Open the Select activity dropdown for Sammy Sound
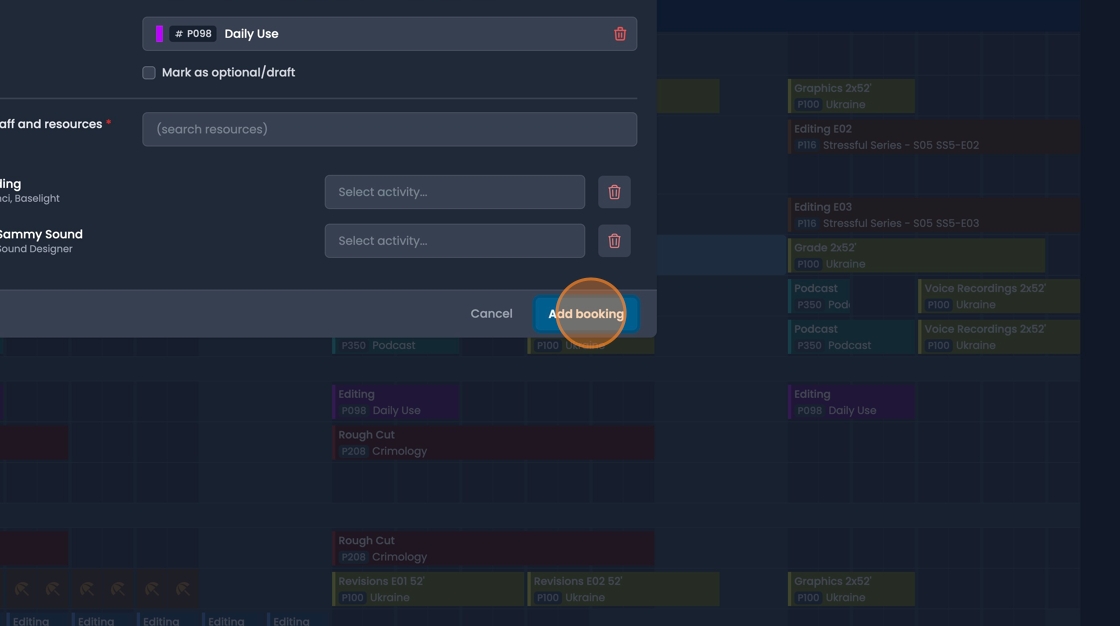Image resolution: width=1120 pixels, height=626 pixels. click(x=454, y=240)
